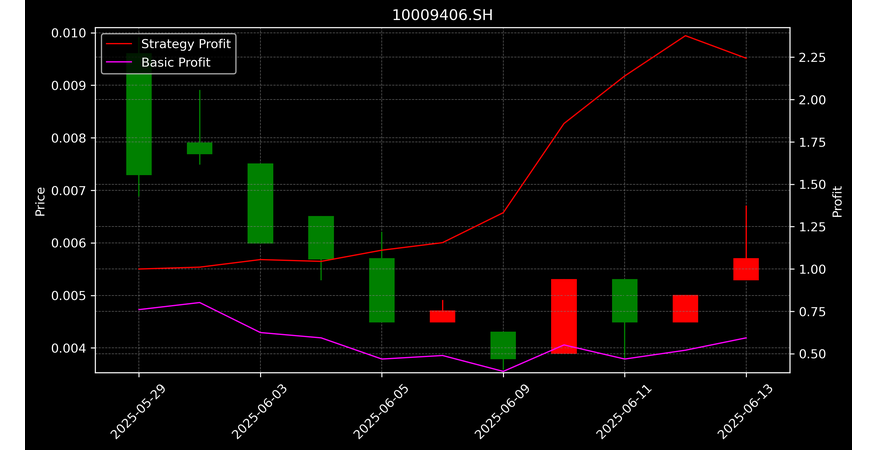
Task: Click the 1.50 profit tick label
Action: pyautogui.click(x=811, y=185)
